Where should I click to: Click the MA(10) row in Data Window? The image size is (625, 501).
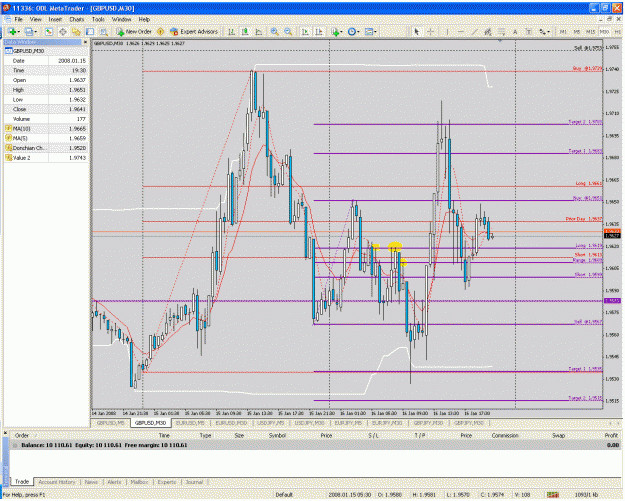pos(46,128)
